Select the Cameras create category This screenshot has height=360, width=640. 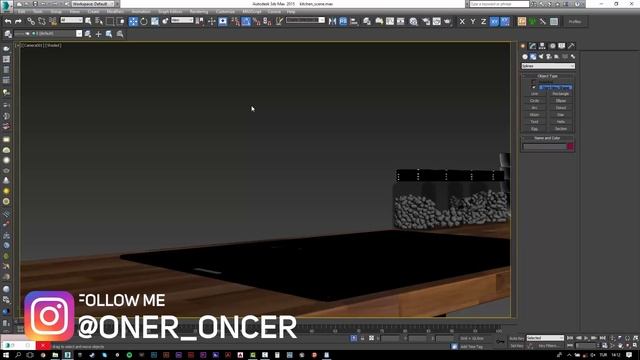point(549,57)
